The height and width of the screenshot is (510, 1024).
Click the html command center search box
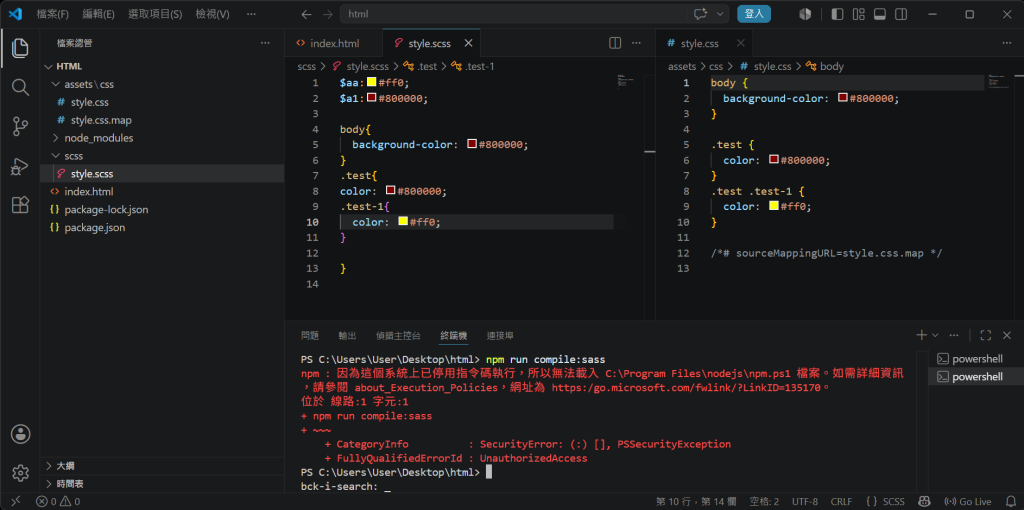click(x=514, y=14)
